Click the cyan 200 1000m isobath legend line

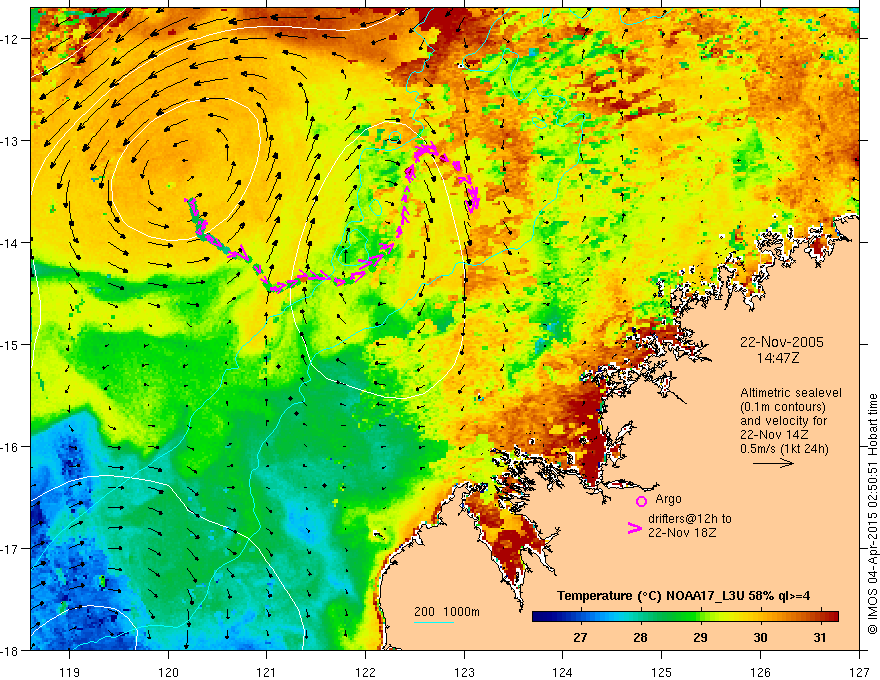click(433, 622)
